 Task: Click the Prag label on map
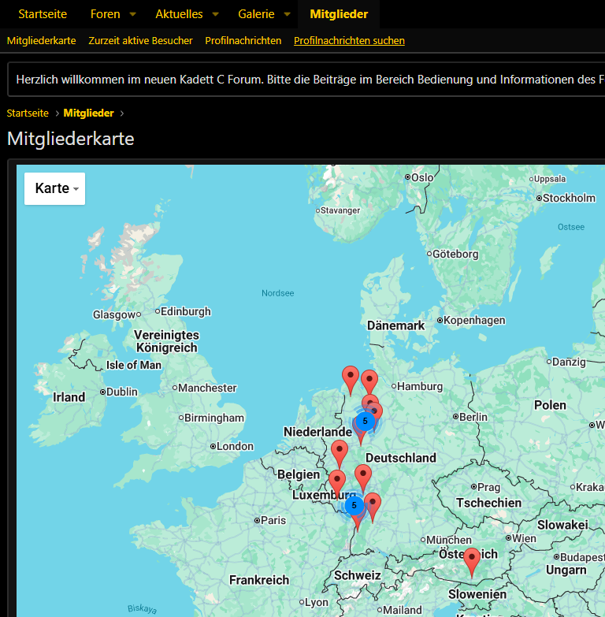click(x=489, y=487)
